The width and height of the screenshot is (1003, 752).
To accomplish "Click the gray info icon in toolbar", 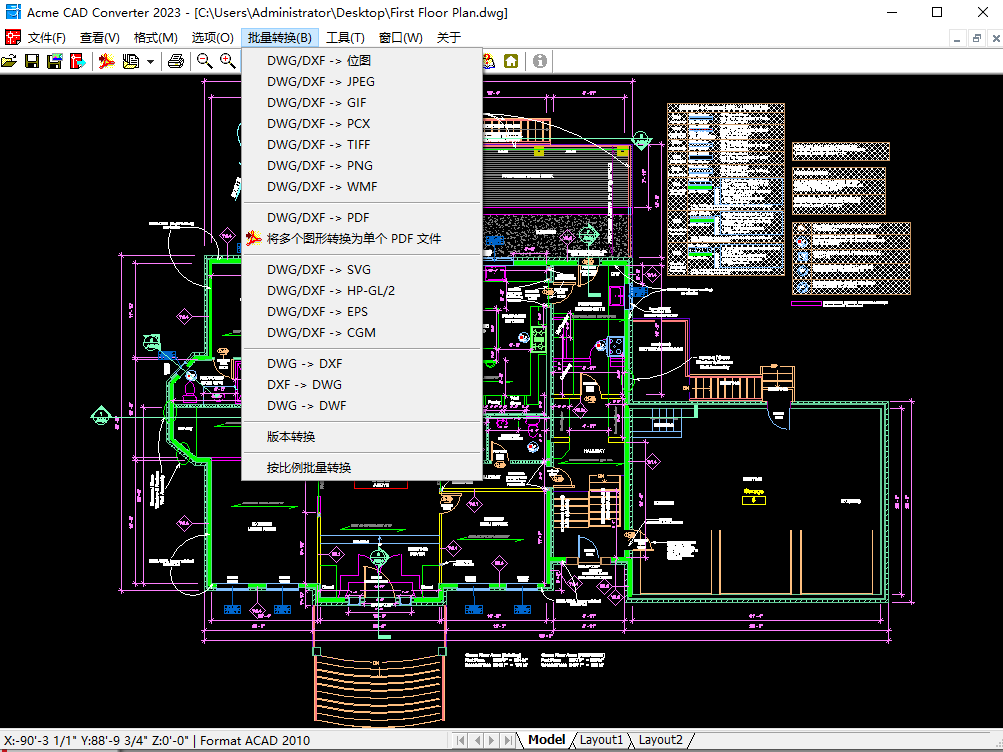I will pos(540,61).
